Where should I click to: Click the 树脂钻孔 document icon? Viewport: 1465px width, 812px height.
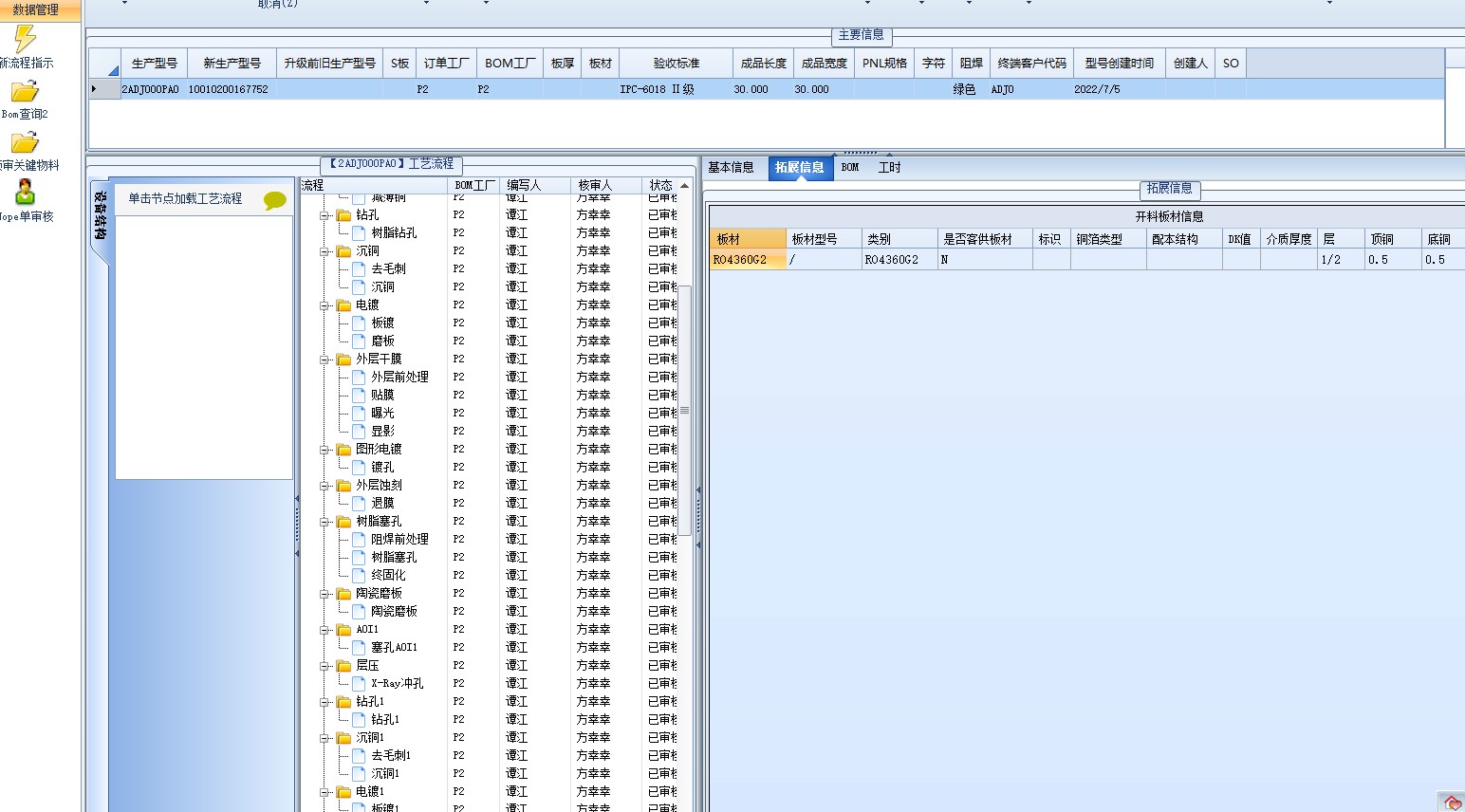pos(360,233)
